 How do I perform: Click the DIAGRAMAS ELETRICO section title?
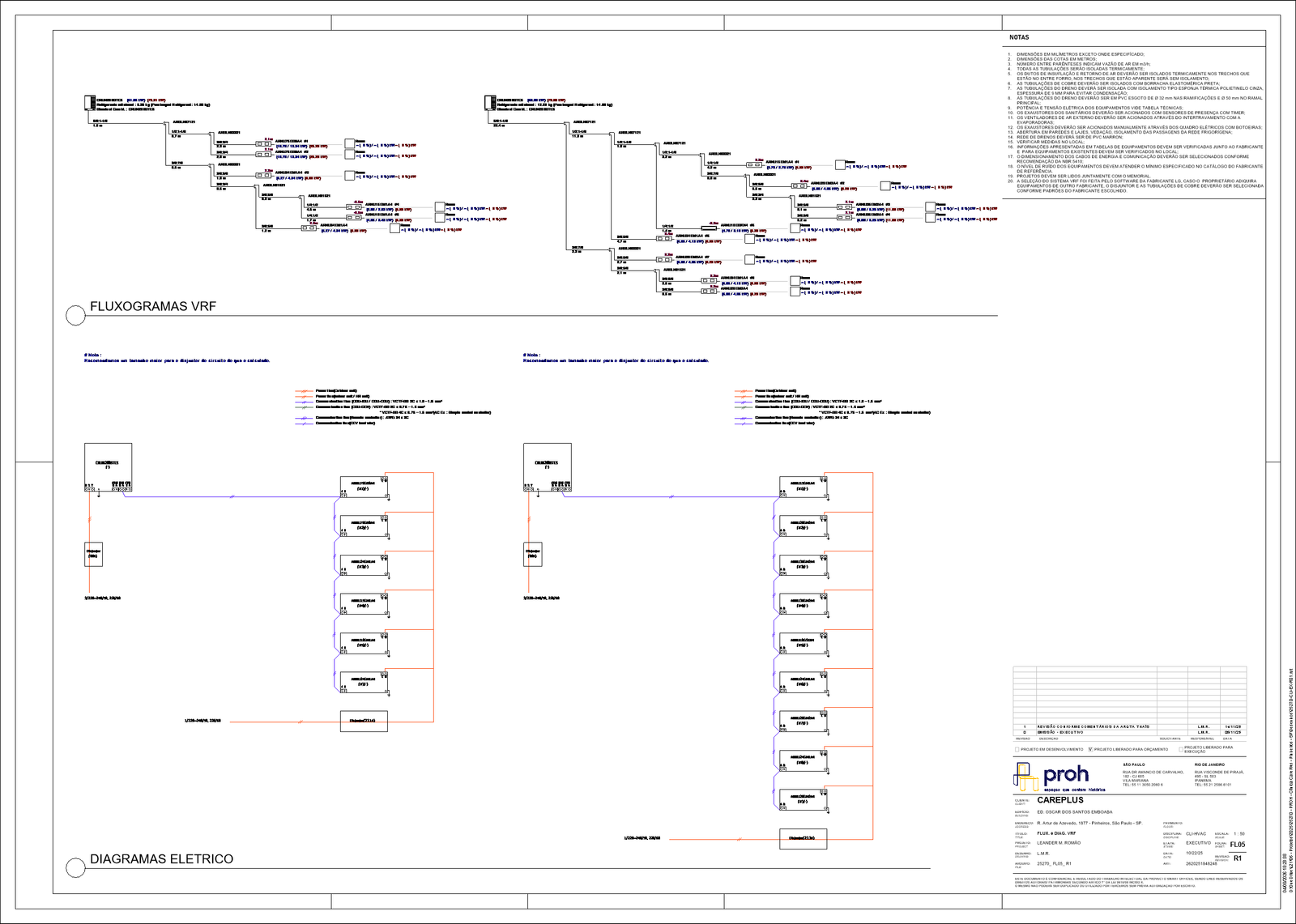161,859
